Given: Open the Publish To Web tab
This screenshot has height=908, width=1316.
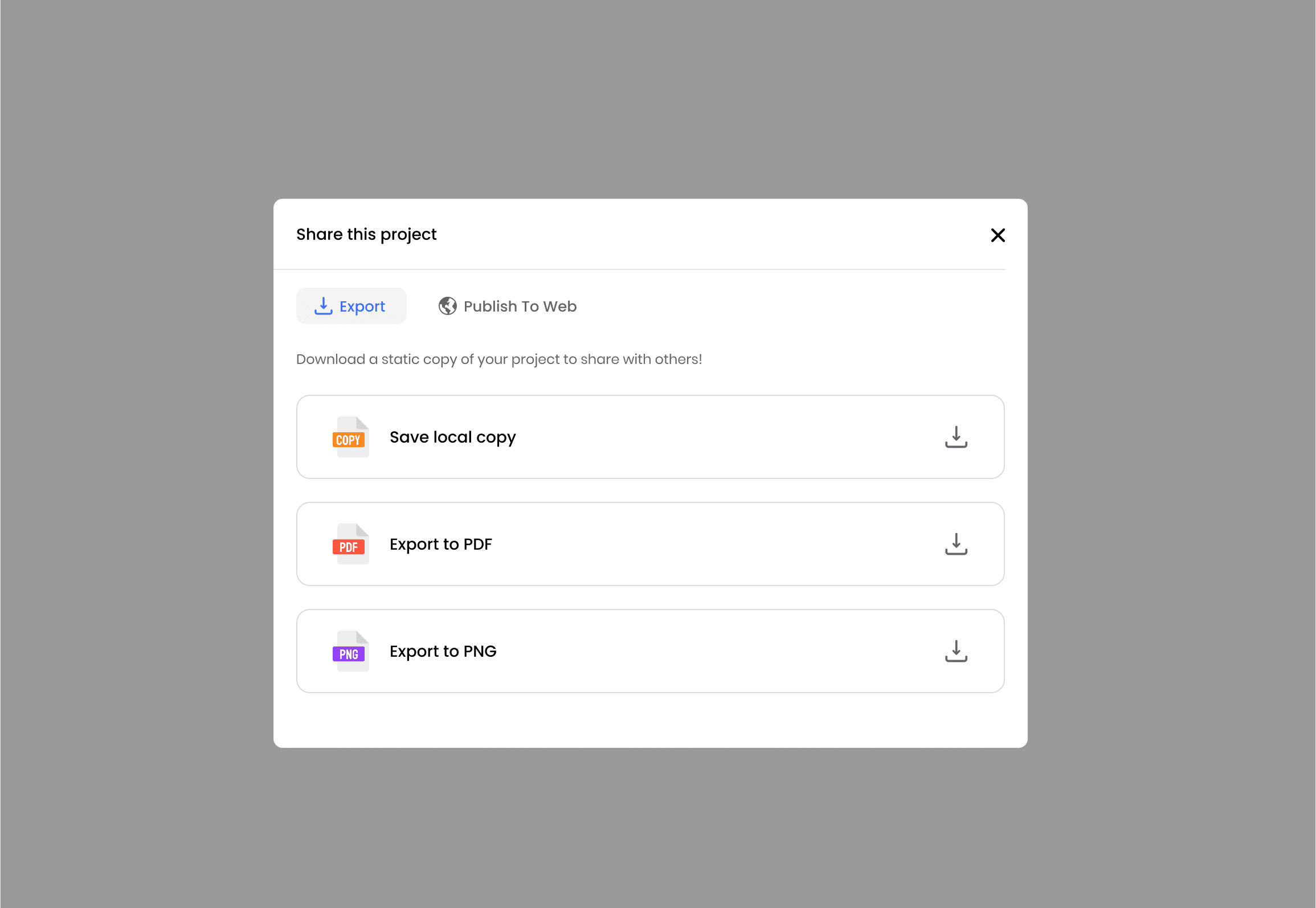Looking at the screenshot, I should tap(507, 306).
